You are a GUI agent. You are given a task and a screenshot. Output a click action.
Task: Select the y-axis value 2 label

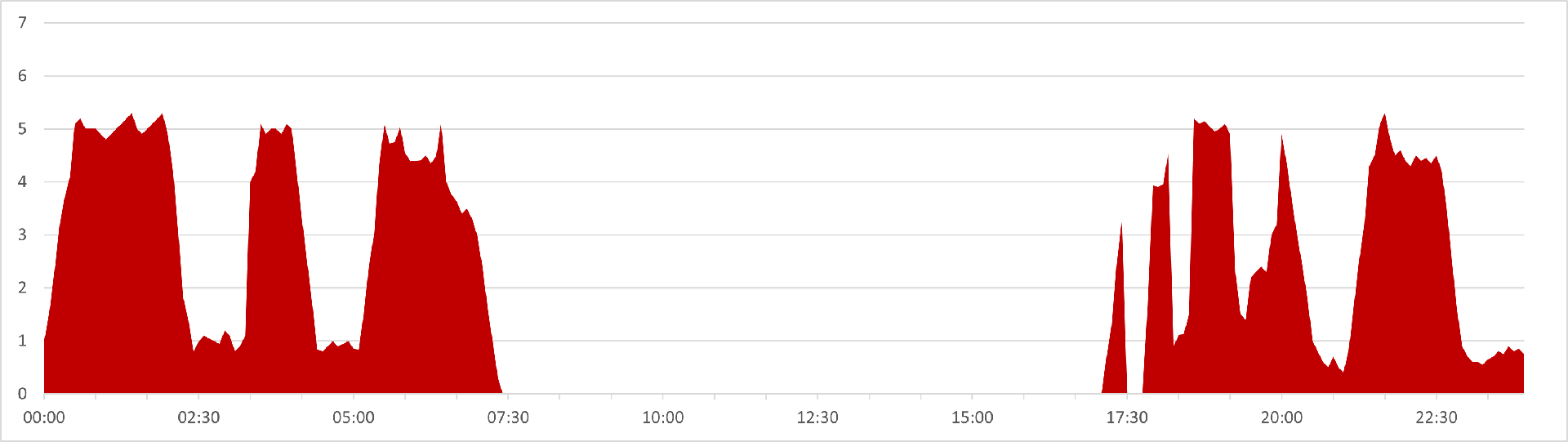click(23, 288)
